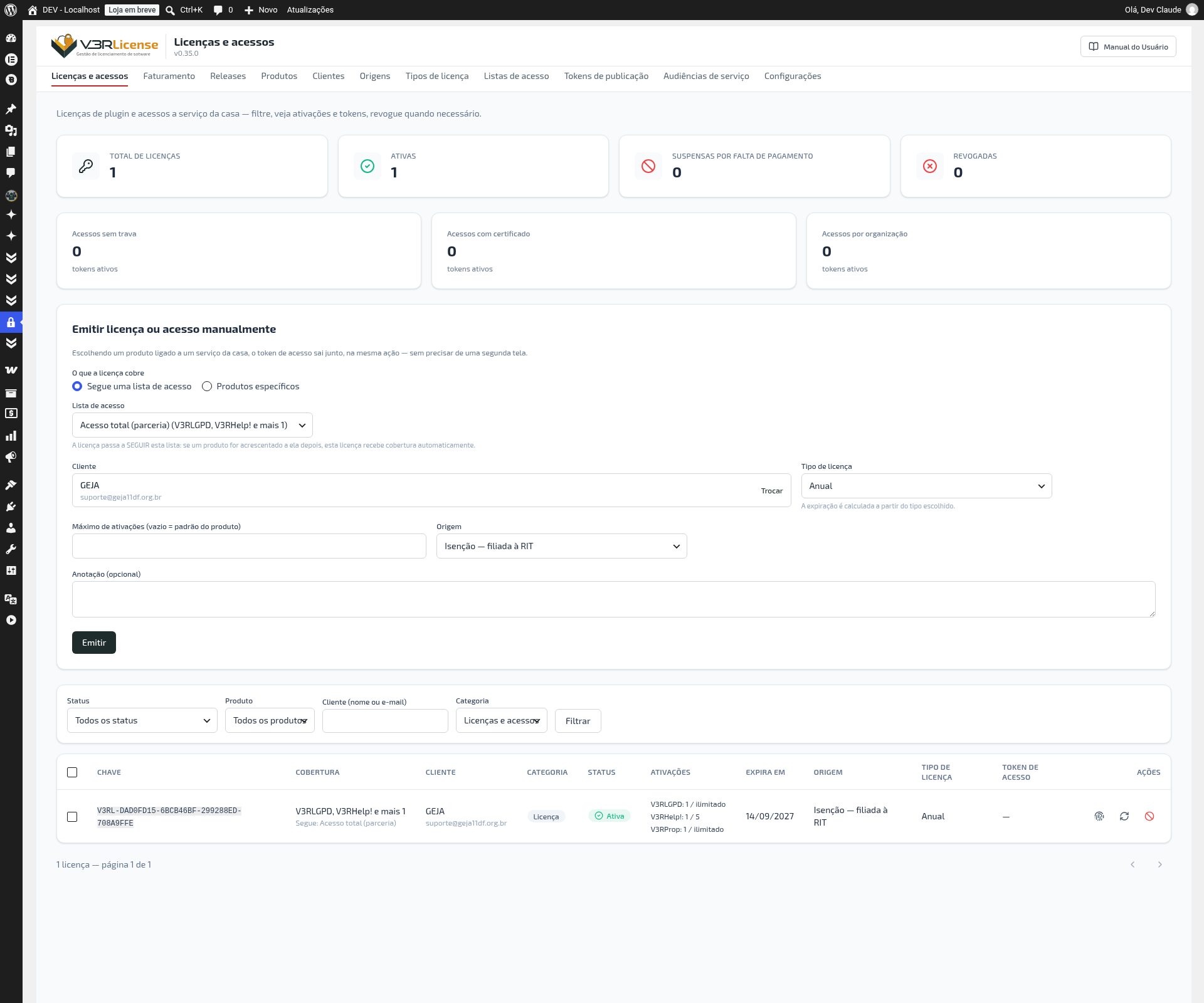The width and height of the screenshot is (1204, 1003).
Task: Open the 'Todos os status' filter dropdown
Action: pos(142,720)
